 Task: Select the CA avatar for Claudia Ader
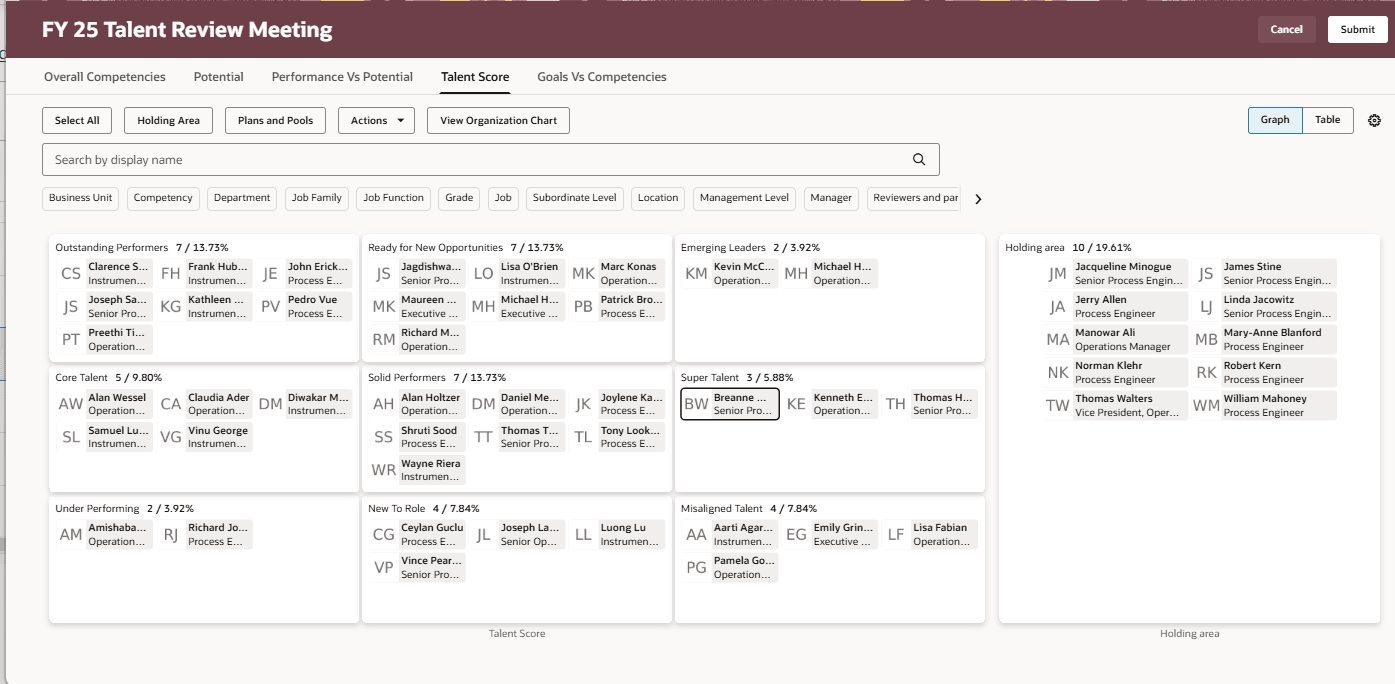[171, 405]
